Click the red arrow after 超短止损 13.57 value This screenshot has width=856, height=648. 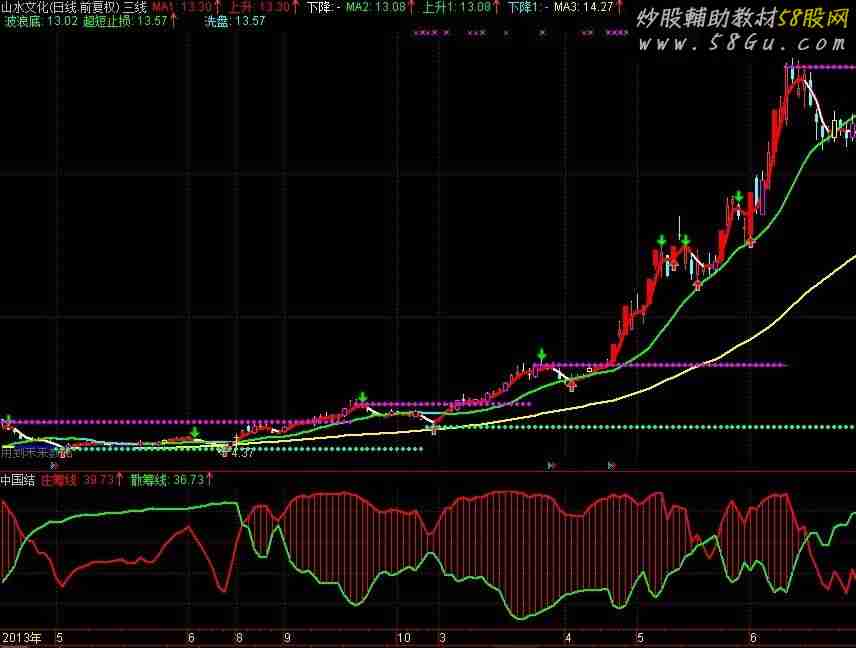pos(173,20)
